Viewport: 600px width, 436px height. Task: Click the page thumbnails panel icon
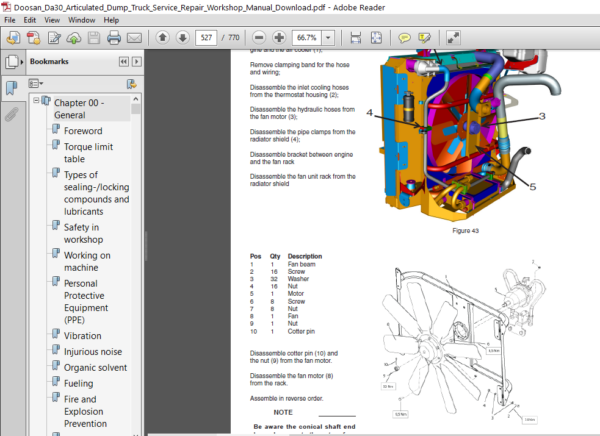click(13, 62)
